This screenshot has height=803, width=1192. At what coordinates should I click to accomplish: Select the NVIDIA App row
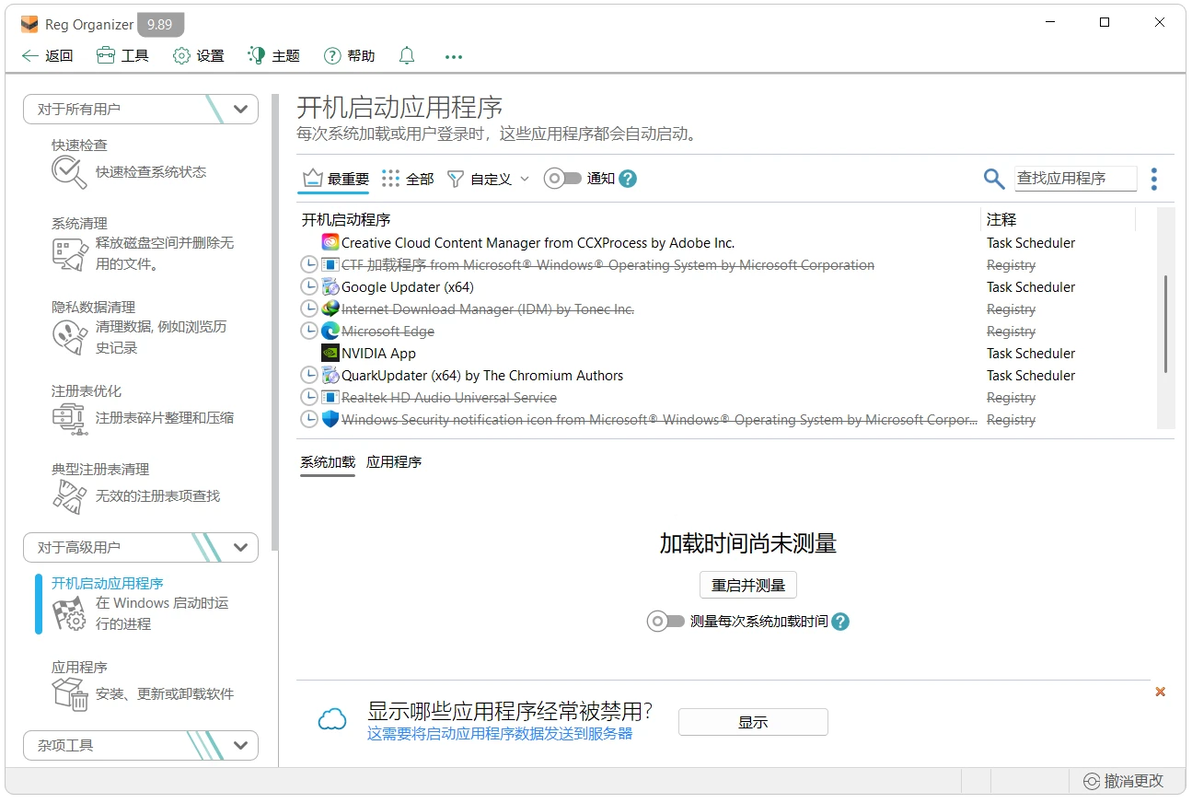pos(716,353)
